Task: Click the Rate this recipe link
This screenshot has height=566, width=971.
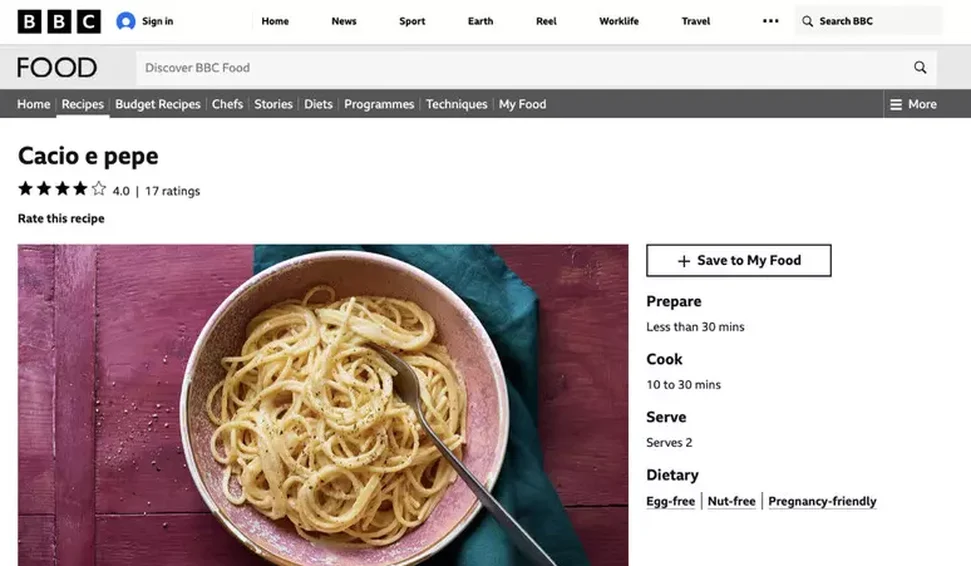Action: click(61, 219)
